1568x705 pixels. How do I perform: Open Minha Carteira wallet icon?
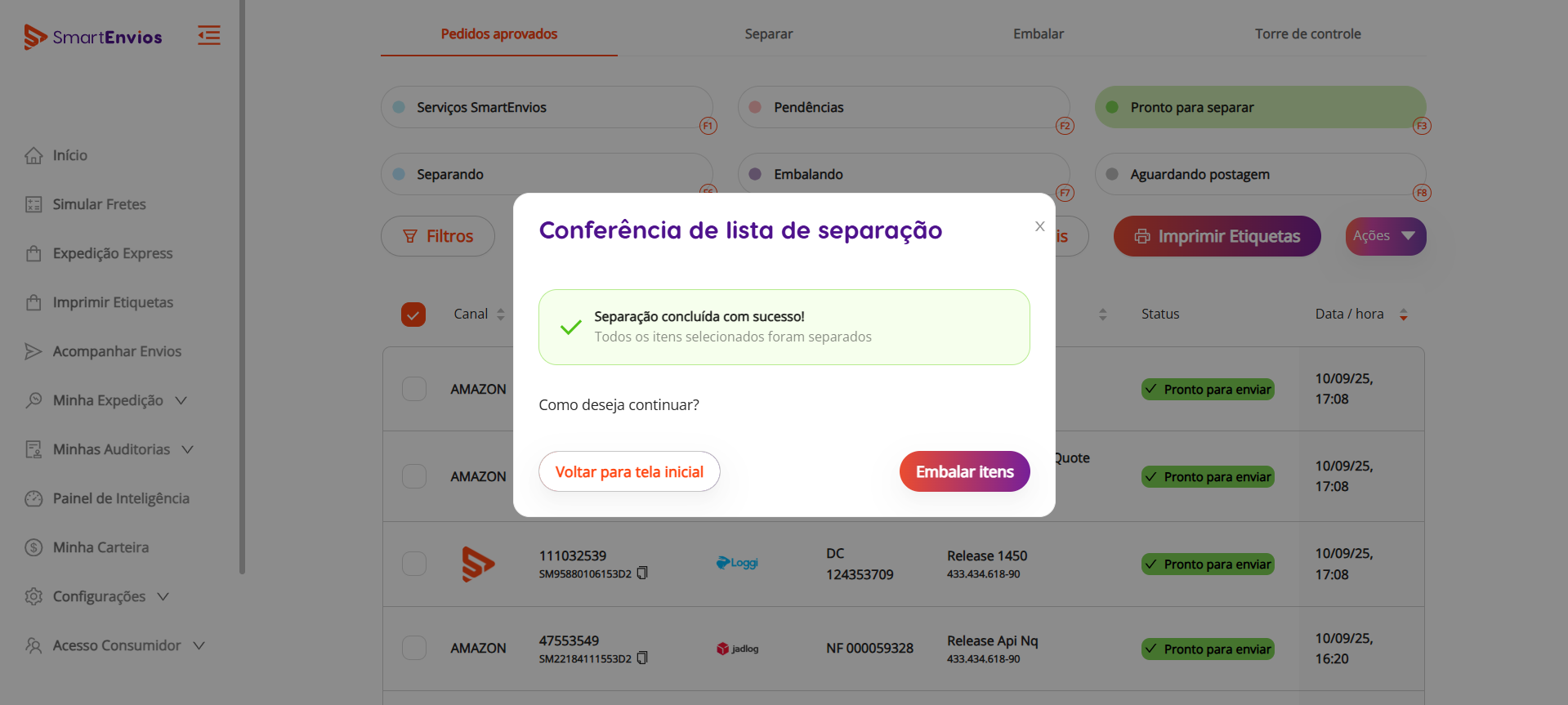[x=34, y=547]
